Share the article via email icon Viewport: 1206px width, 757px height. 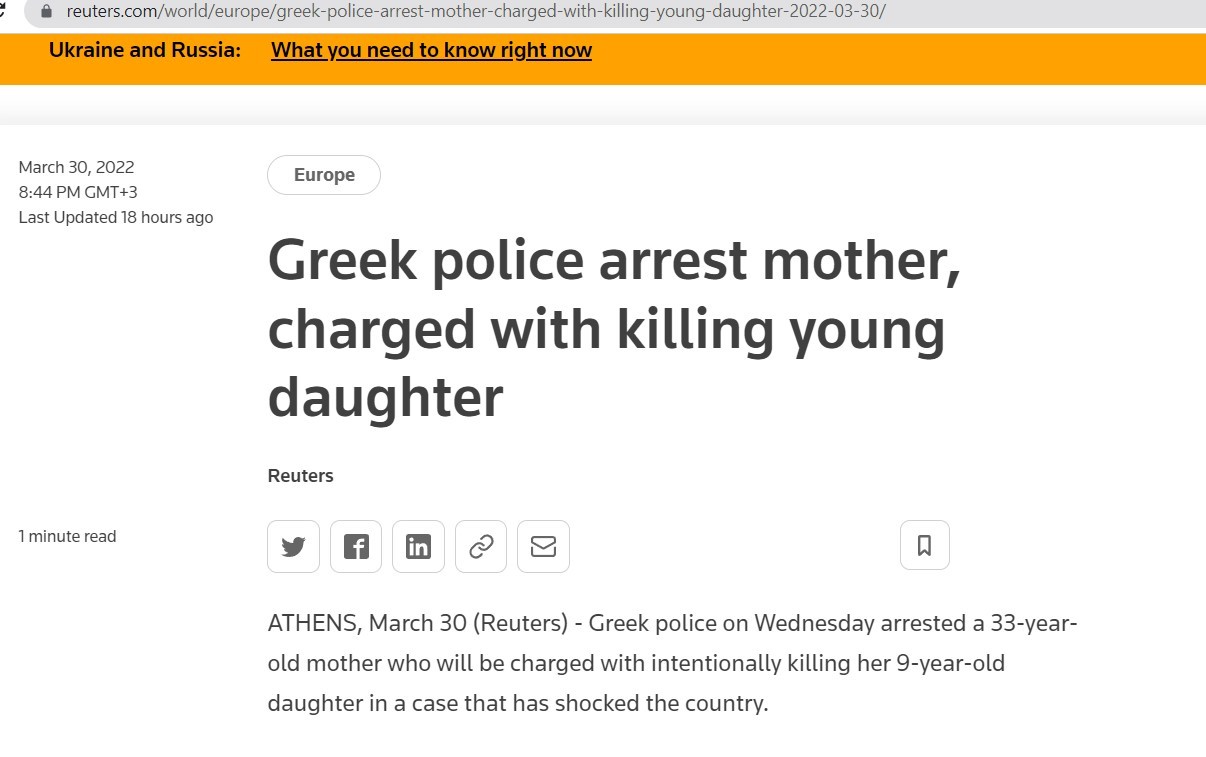[543, 546]
